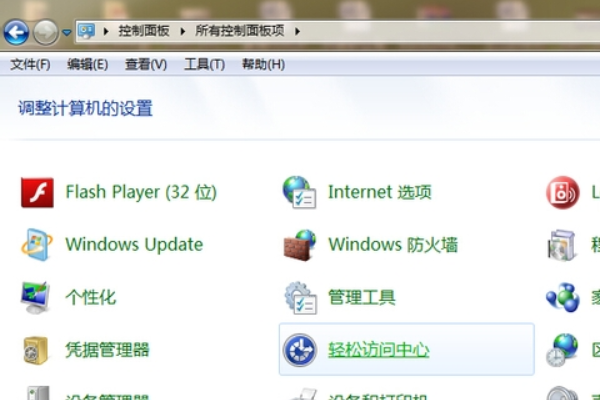Screen dimensions: 600x400
Task: Open the 工具(T) menu
Action: pyautogui.click(x=204, y=64)
